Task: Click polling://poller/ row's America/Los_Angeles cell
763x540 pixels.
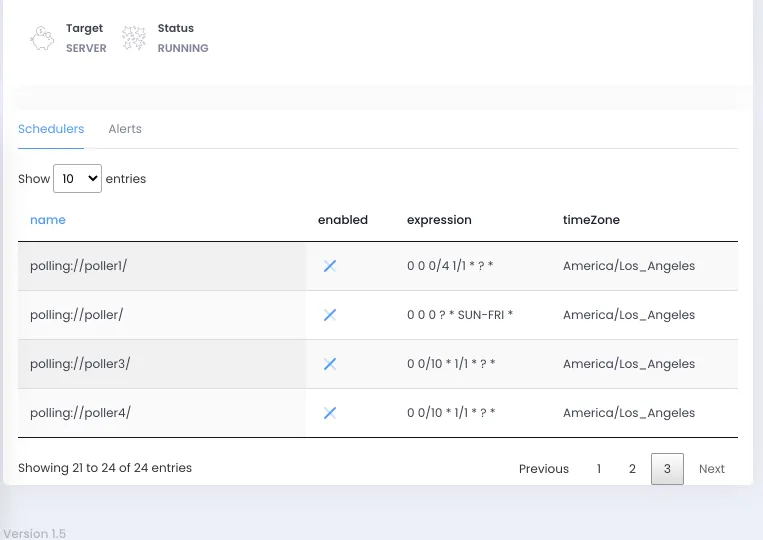Action: point(629,315)
